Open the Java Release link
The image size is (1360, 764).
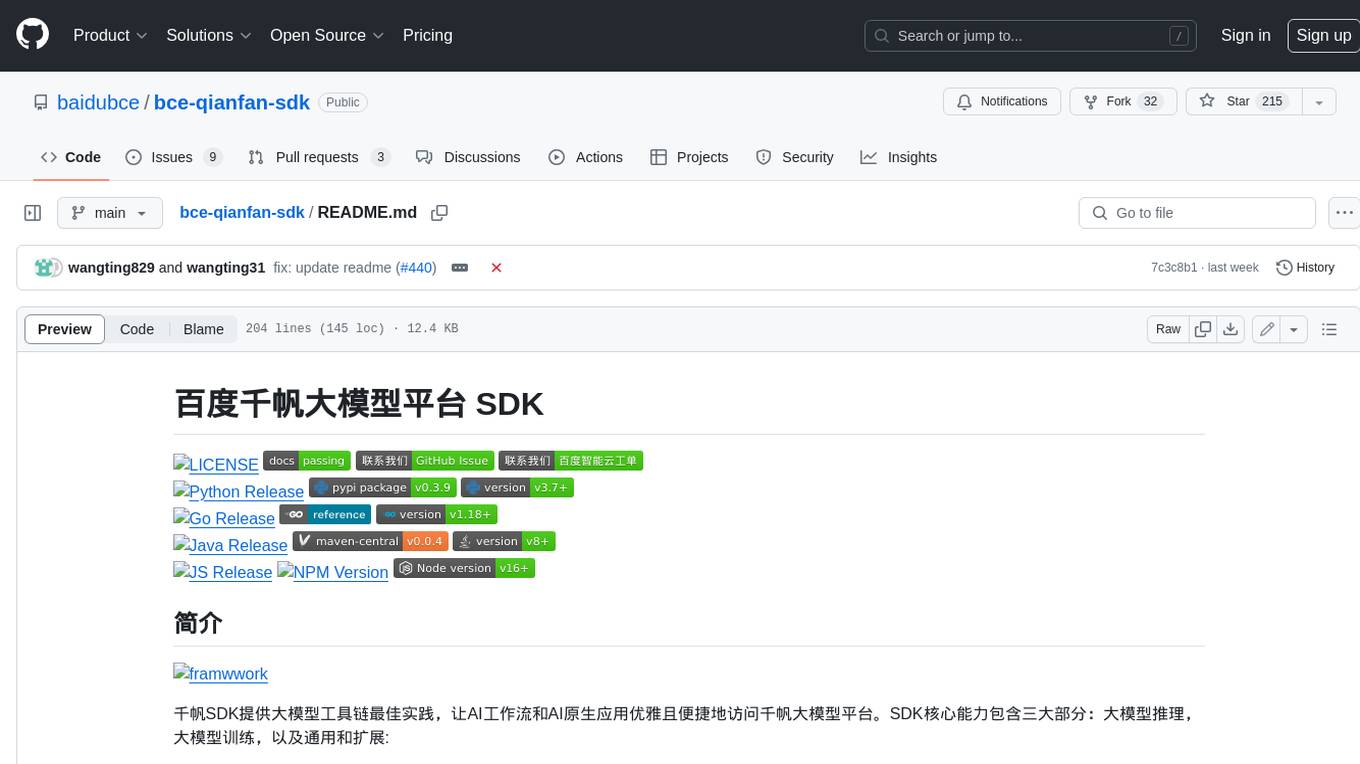[231, 545]
